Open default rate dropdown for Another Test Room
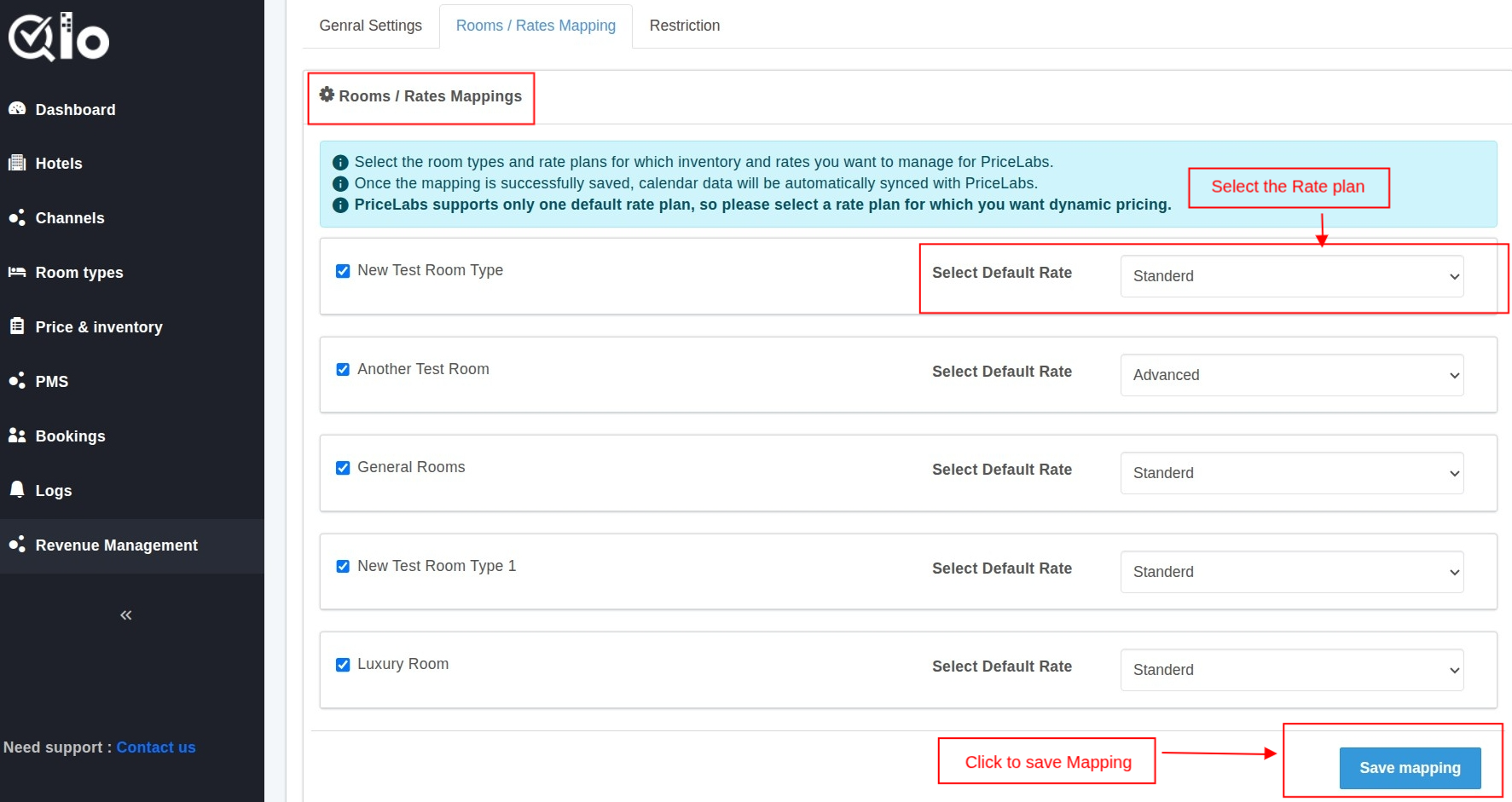The height and width of the screenshot is (802, 1512). [1291, 375]
